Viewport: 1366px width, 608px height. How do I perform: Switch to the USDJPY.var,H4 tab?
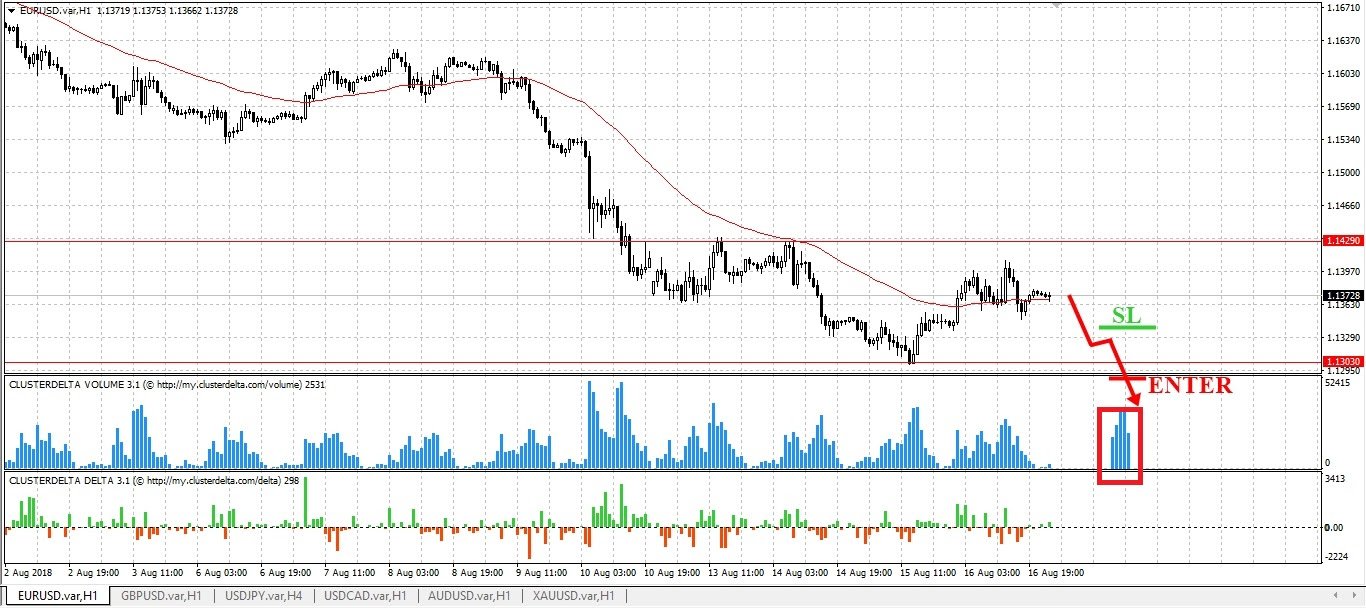pos(264,596)
